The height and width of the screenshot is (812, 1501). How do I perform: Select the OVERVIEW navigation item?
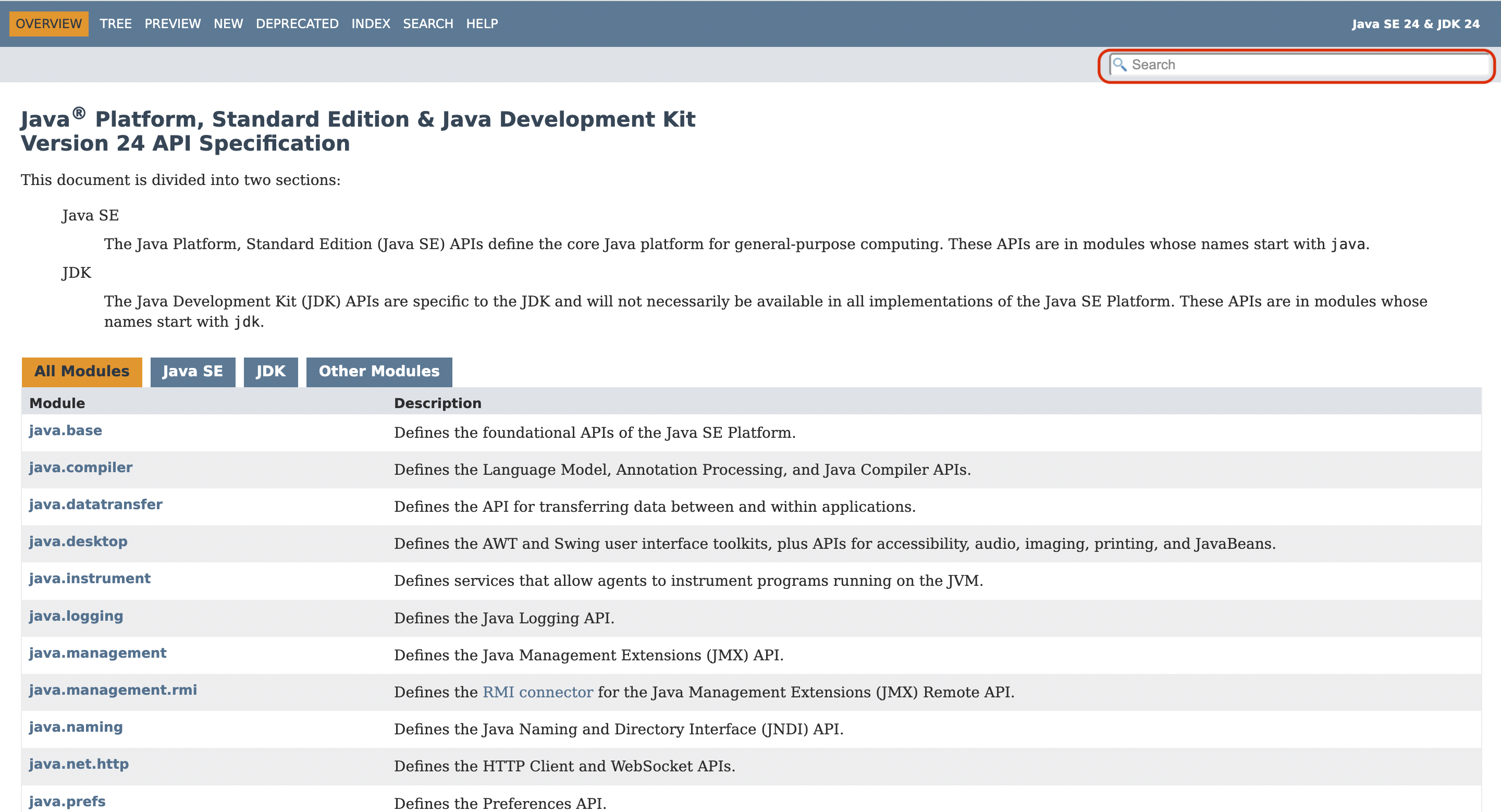[48, 24]
